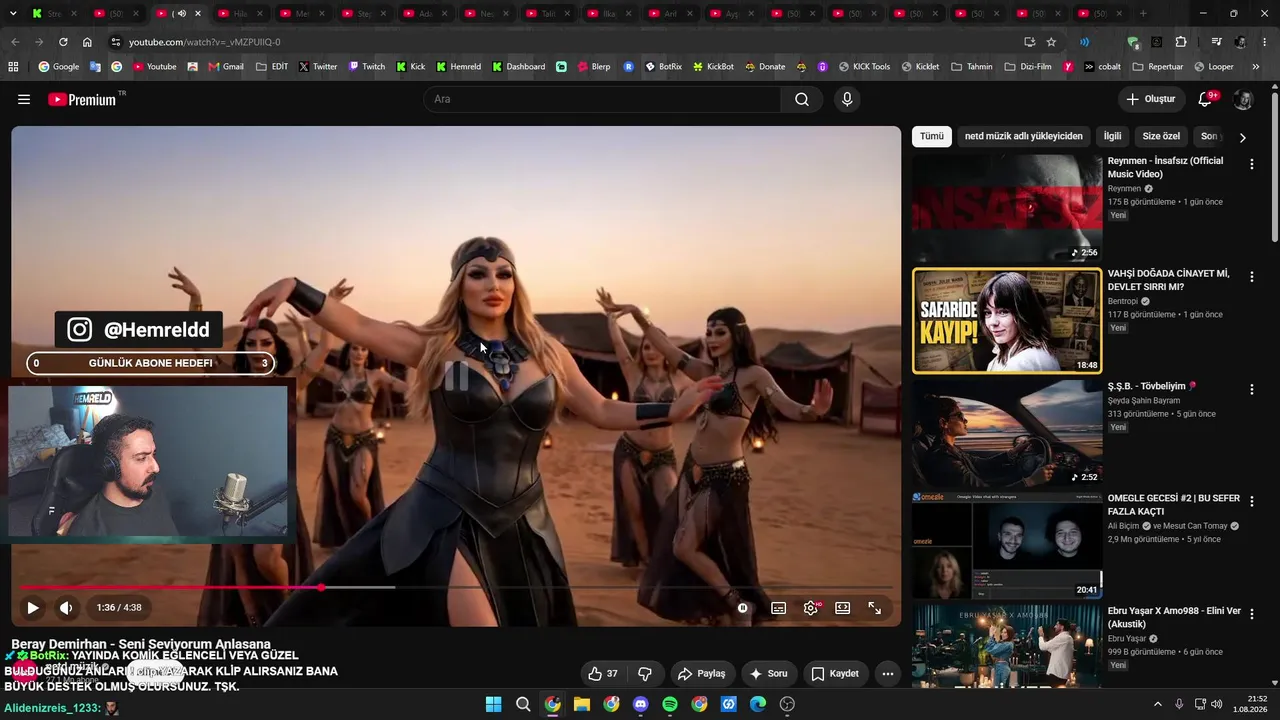Open the Gmail bookmark
Screen dimensions: 1280x720
pos(226,67)
